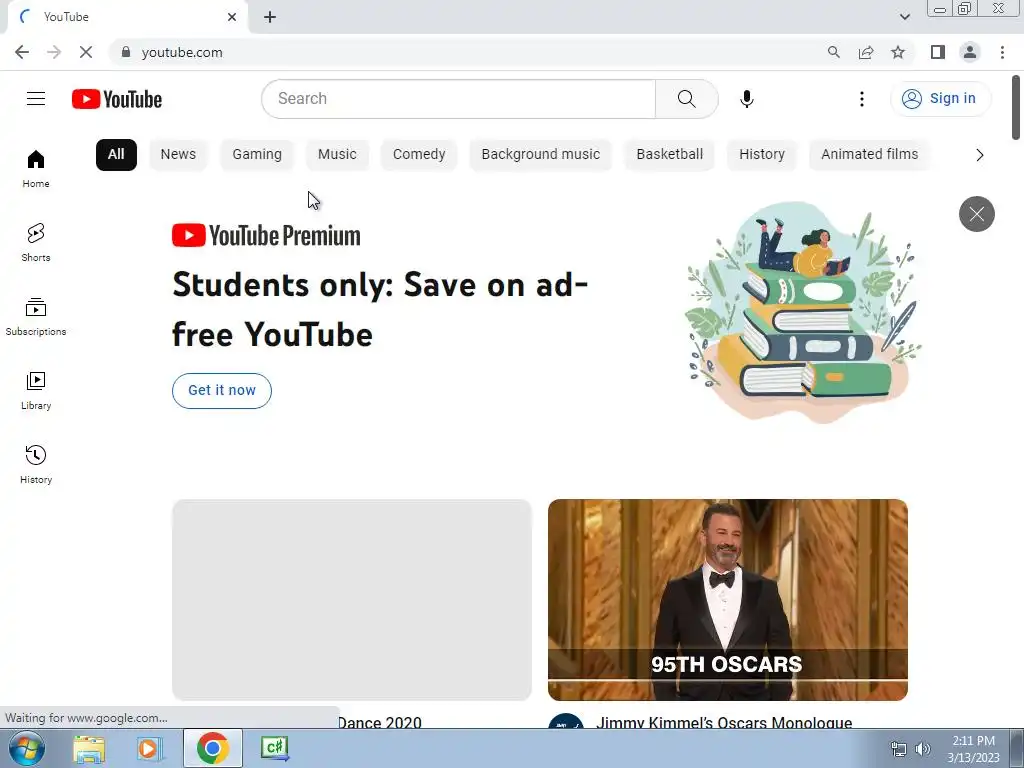Click the Students only headline text
1024x768 pixels.
(380, 310)
